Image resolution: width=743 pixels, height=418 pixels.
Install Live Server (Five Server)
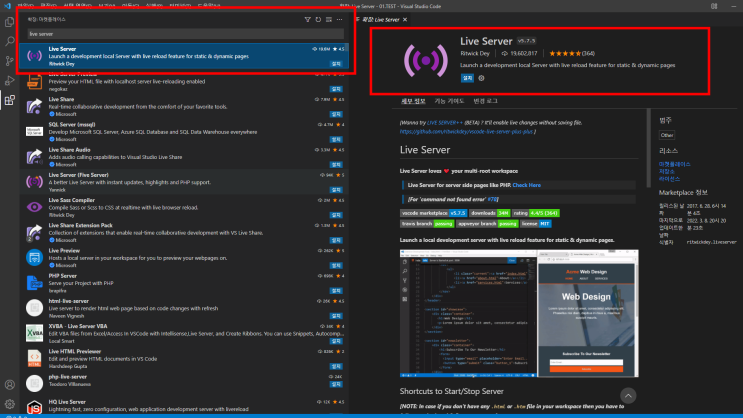pos(336,190)
